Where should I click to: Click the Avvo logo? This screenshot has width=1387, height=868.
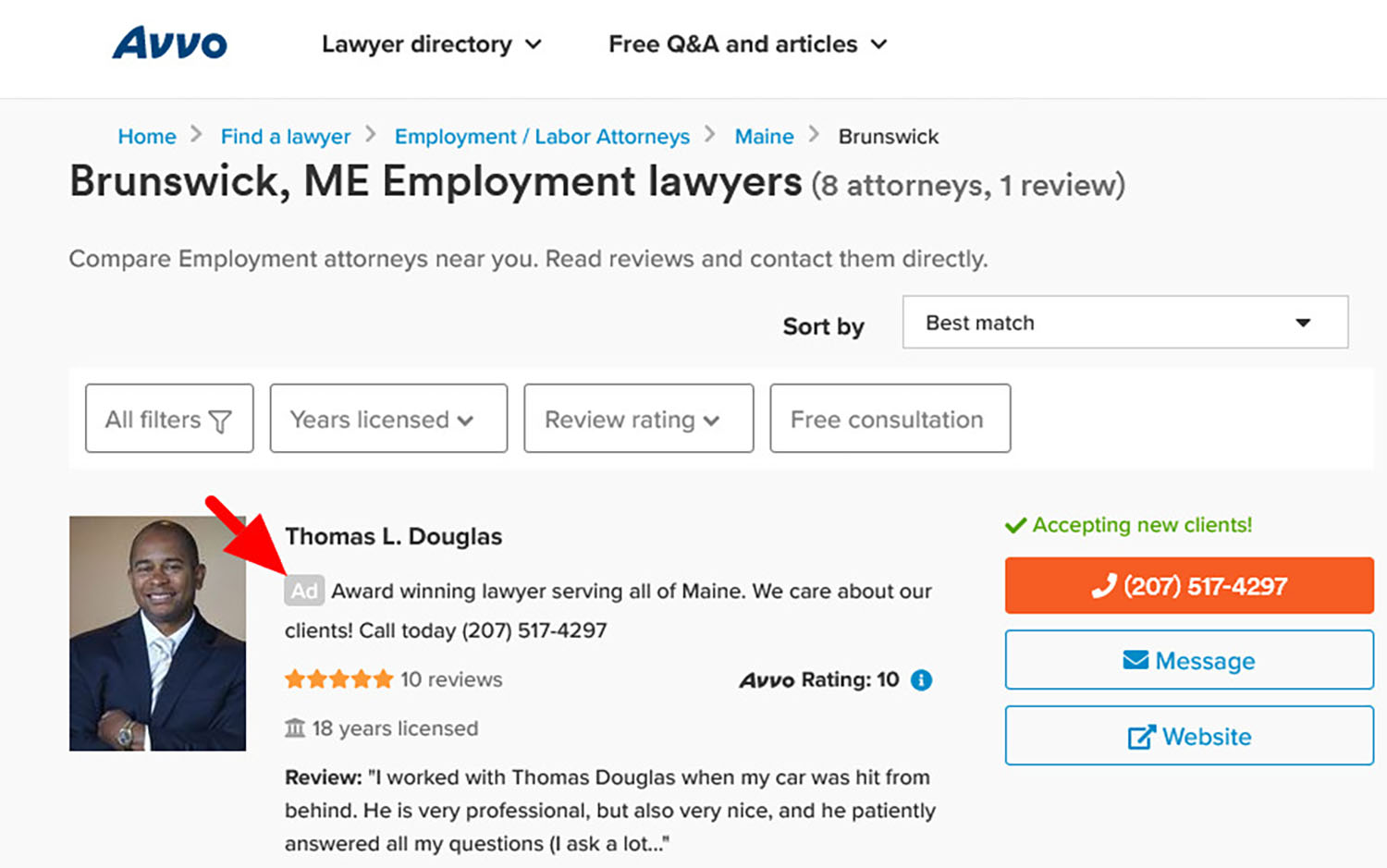click(169, 43)
